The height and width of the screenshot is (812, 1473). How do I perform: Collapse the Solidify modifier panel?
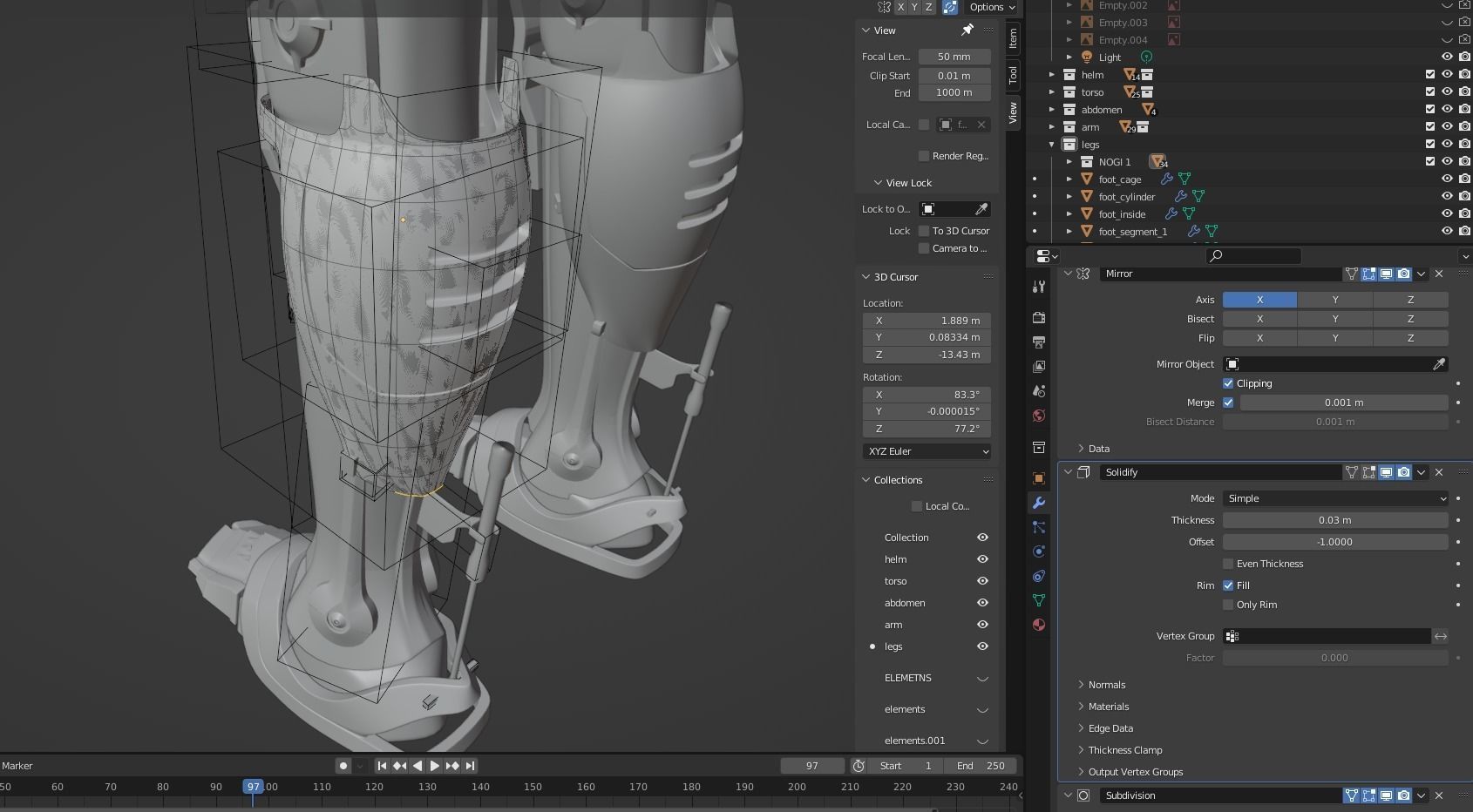coord(1068,472)
